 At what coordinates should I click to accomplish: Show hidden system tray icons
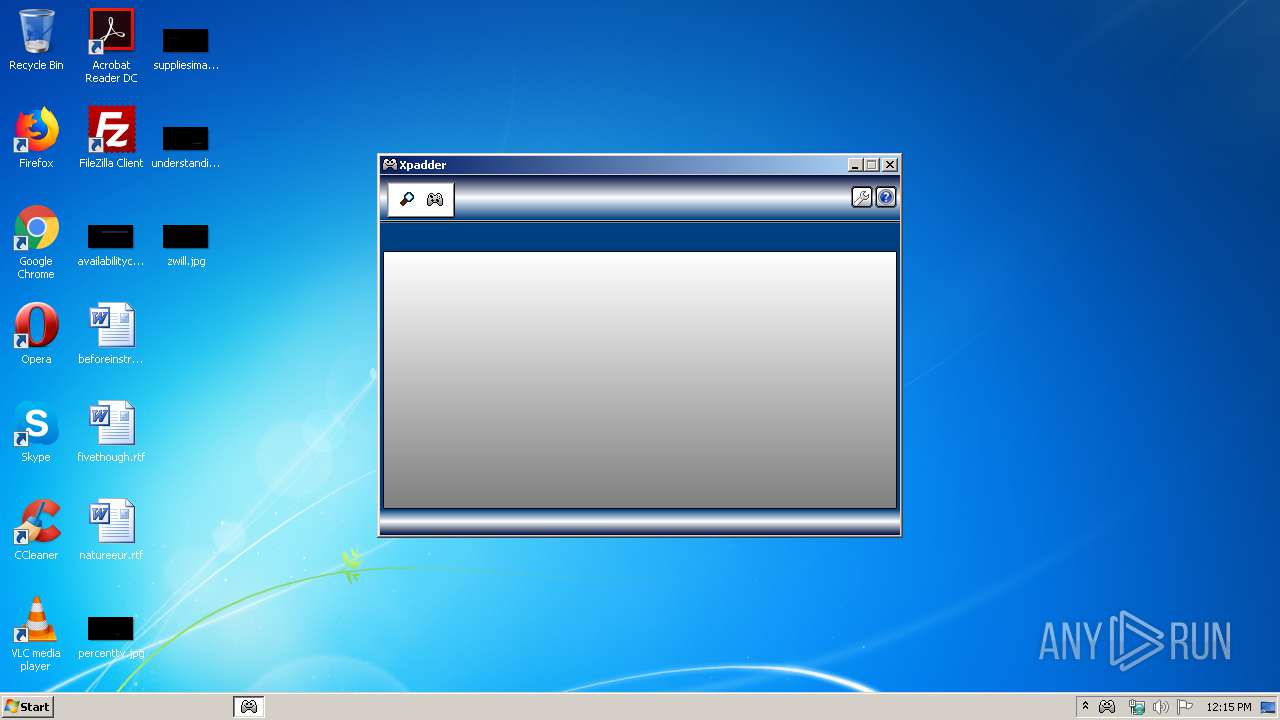[1085, 706]
